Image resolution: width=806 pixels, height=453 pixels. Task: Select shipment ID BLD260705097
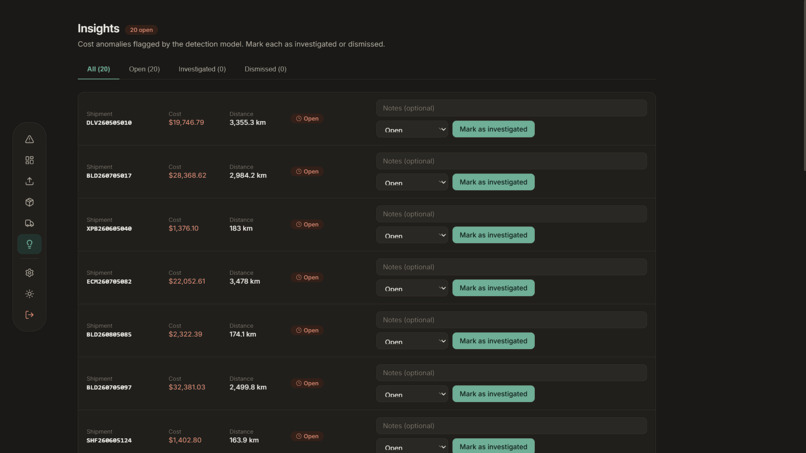(109, 388)
